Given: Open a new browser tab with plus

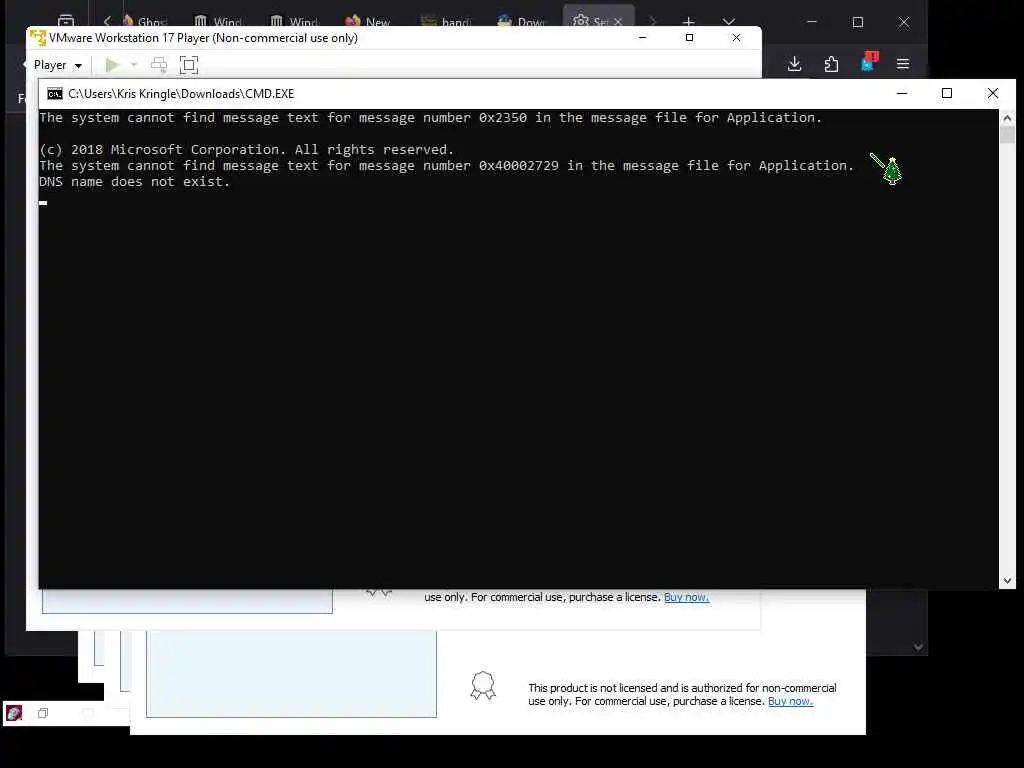Looking at the screenshot, I should click(688, 22).
